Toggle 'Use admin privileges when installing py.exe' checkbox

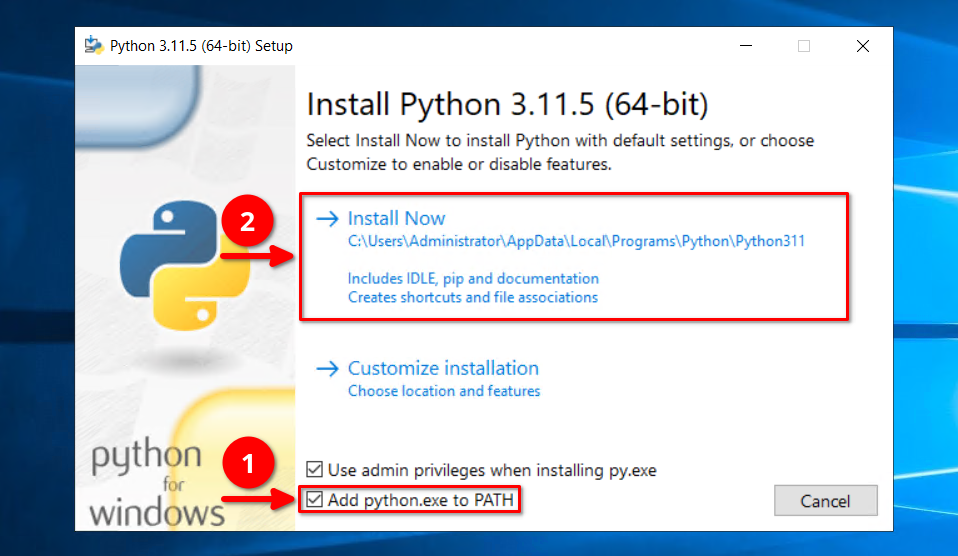(314, 469)
